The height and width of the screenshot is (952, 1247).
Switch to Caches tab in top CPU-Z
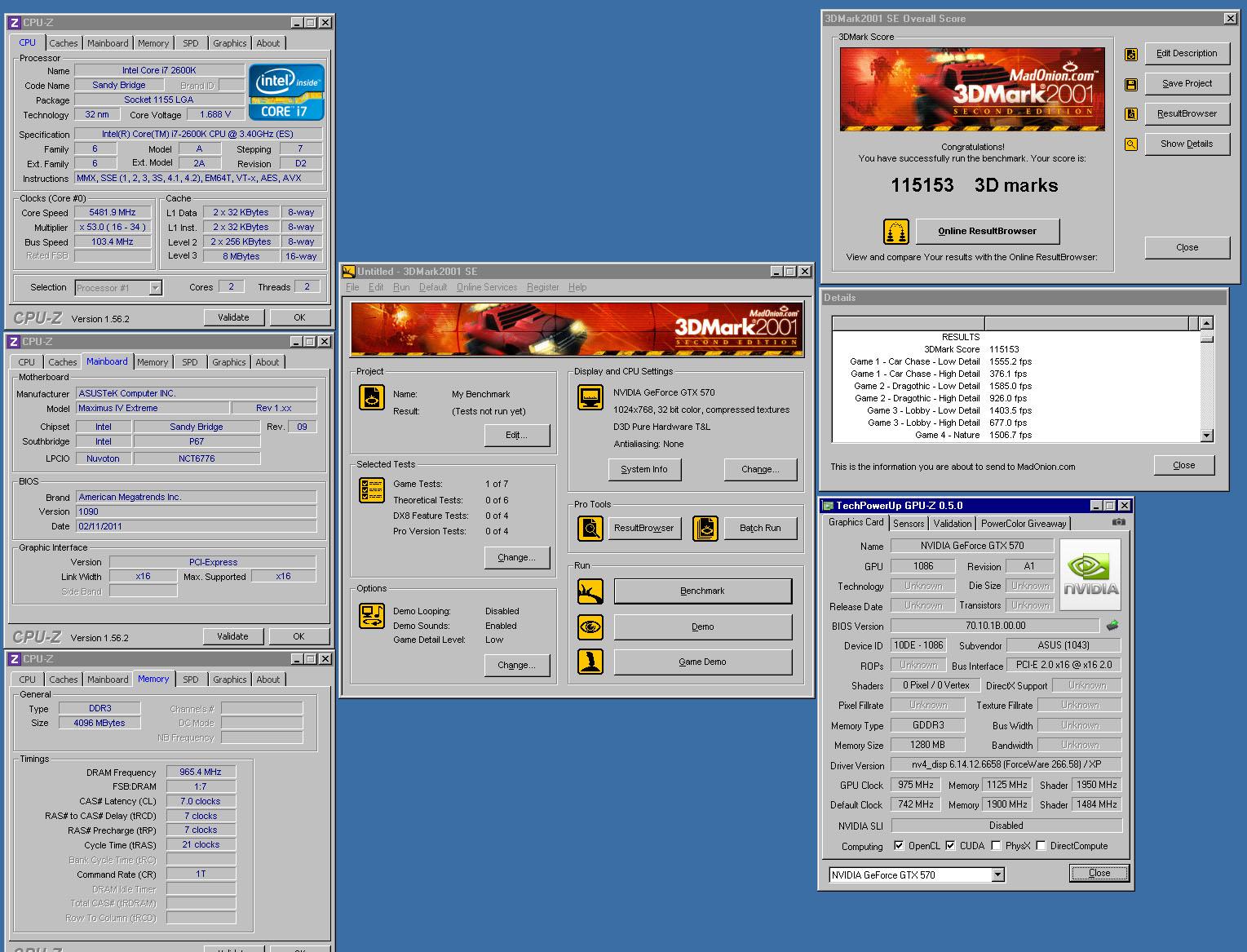coord(64,43)
